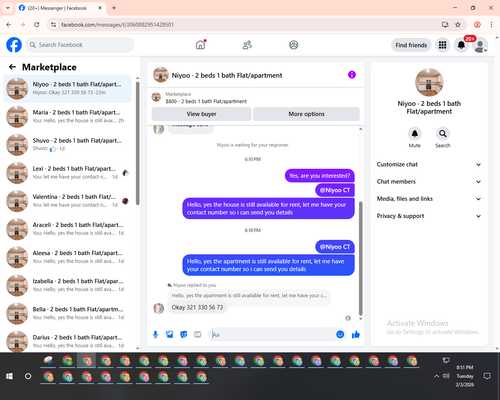The image size is (500, 400).
Task: Reload the page with the browser refresh icon
Action: (37, 25)
